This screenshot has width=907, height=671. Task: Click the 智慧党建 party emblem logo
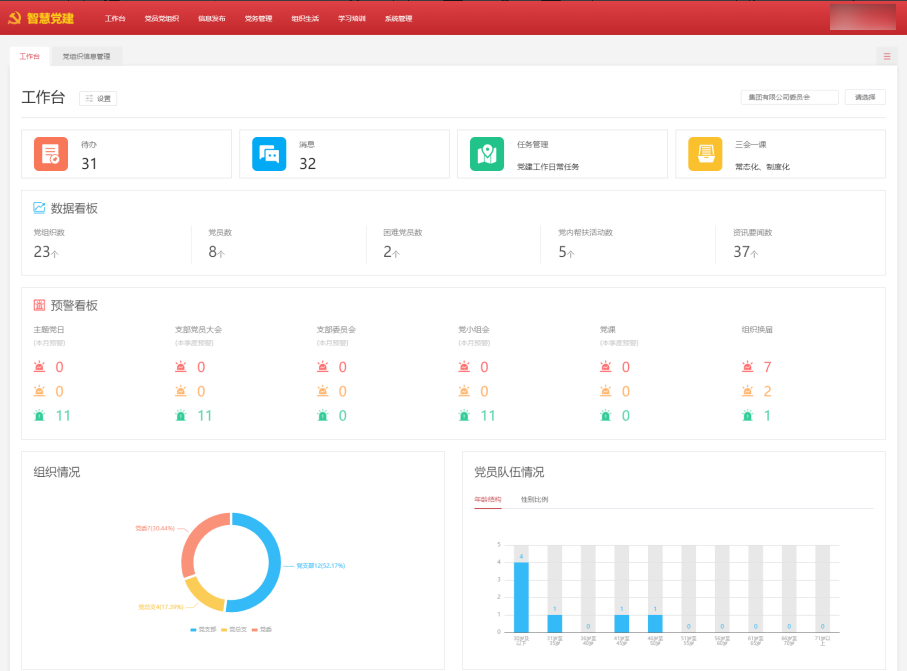14,18
